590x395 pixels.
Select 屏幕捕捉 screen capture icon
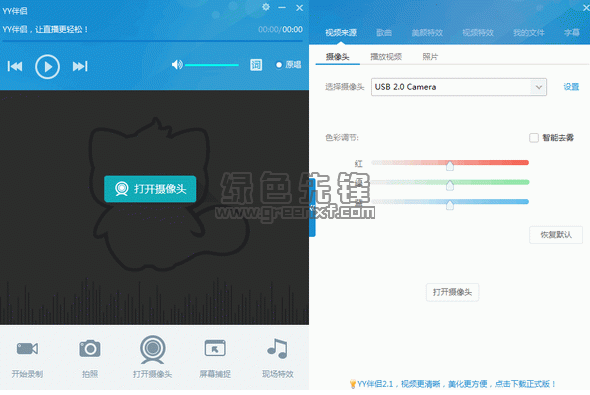(215, 348)
